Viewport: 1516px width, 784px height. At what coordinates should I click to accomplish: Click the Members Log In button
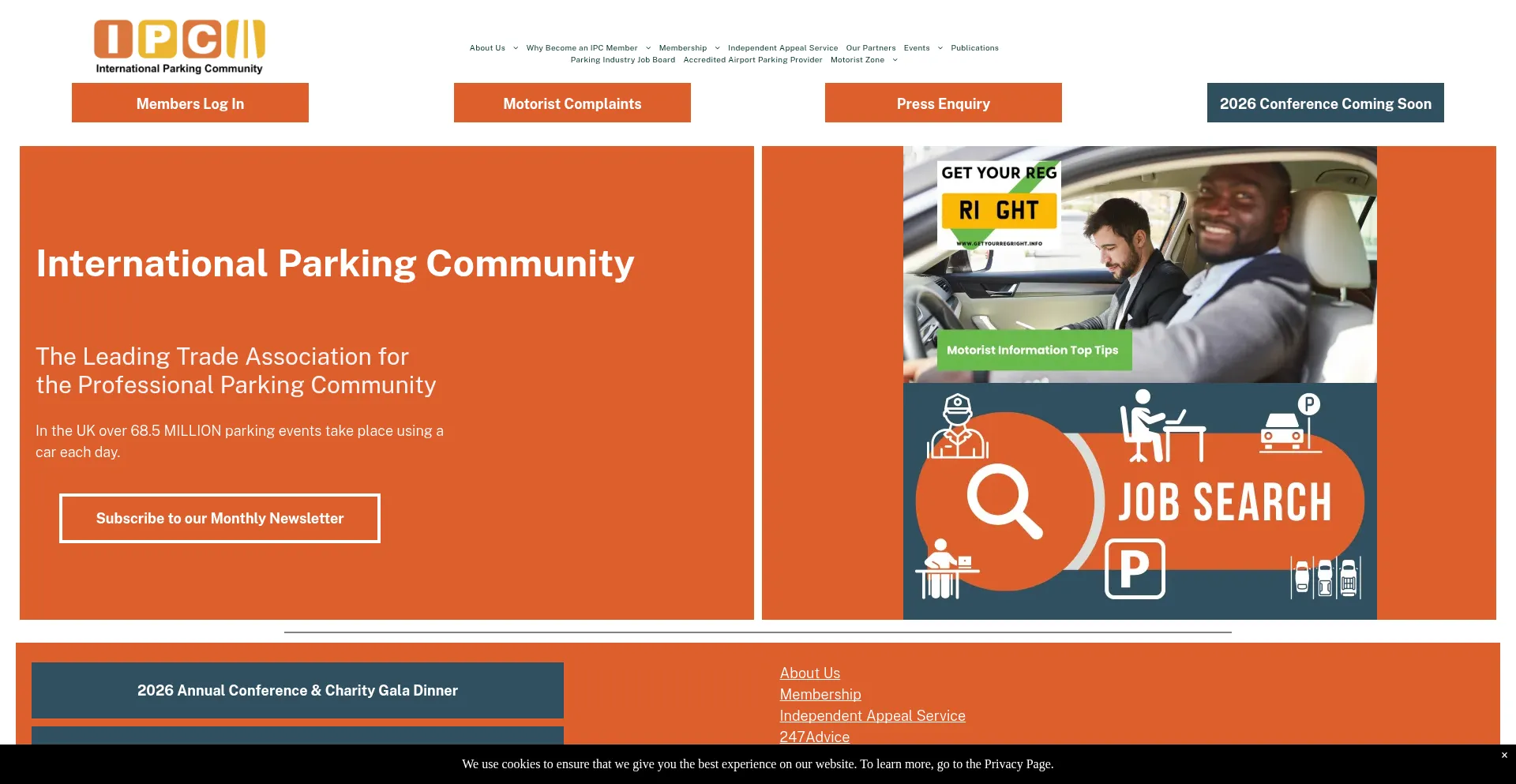pos(190,103)
